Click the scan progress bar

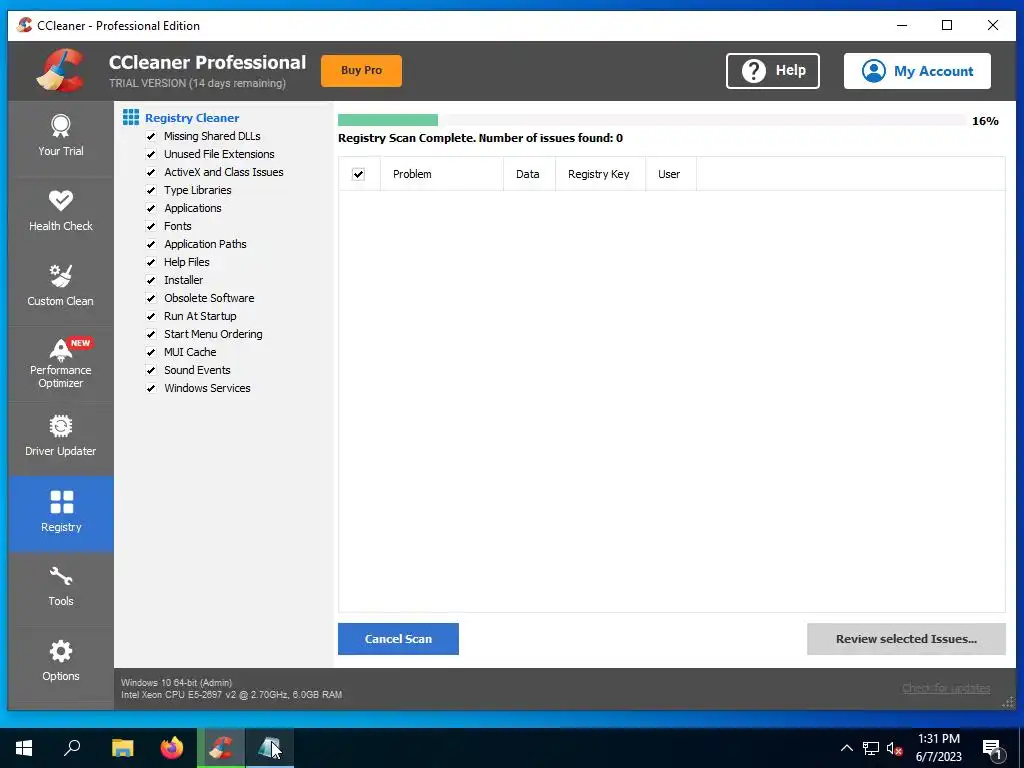[x=651, y=120]
